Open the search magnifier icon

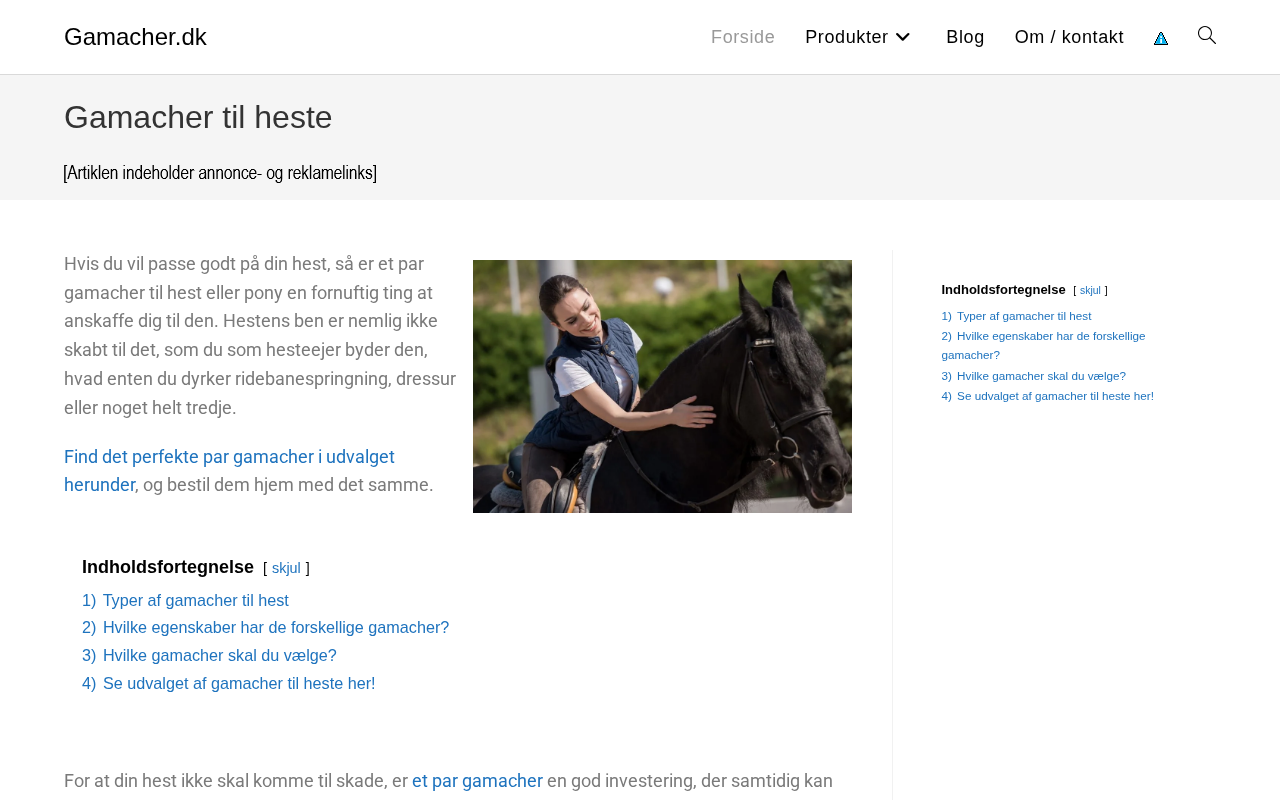pos(1207,36)
